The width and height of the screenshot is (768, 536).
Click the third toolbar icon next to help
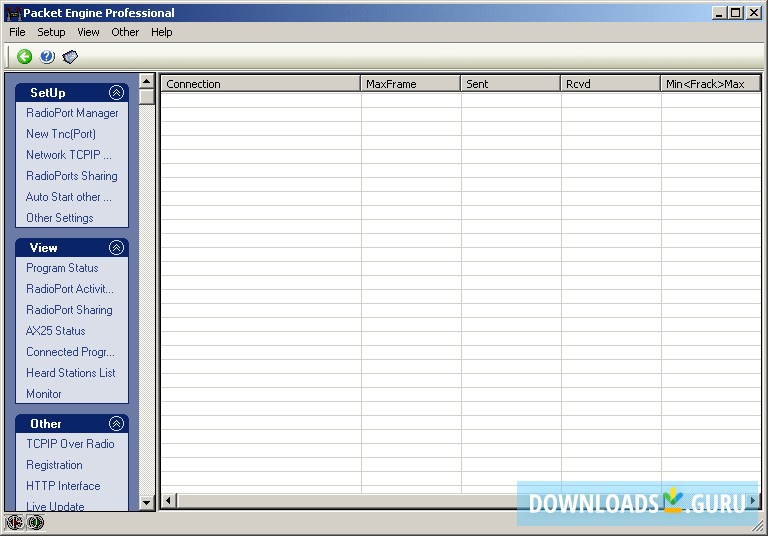pos(70,57)
